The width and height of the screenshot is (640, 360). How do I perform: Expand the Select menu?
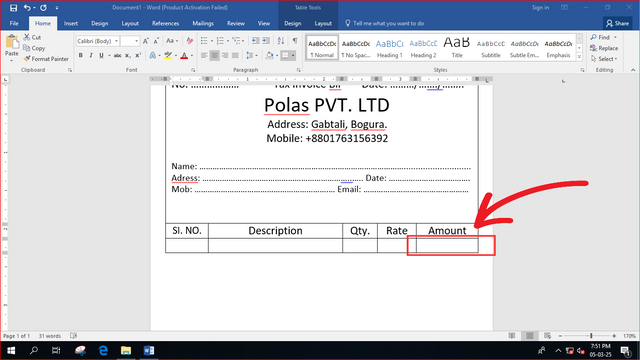[604, 59]
